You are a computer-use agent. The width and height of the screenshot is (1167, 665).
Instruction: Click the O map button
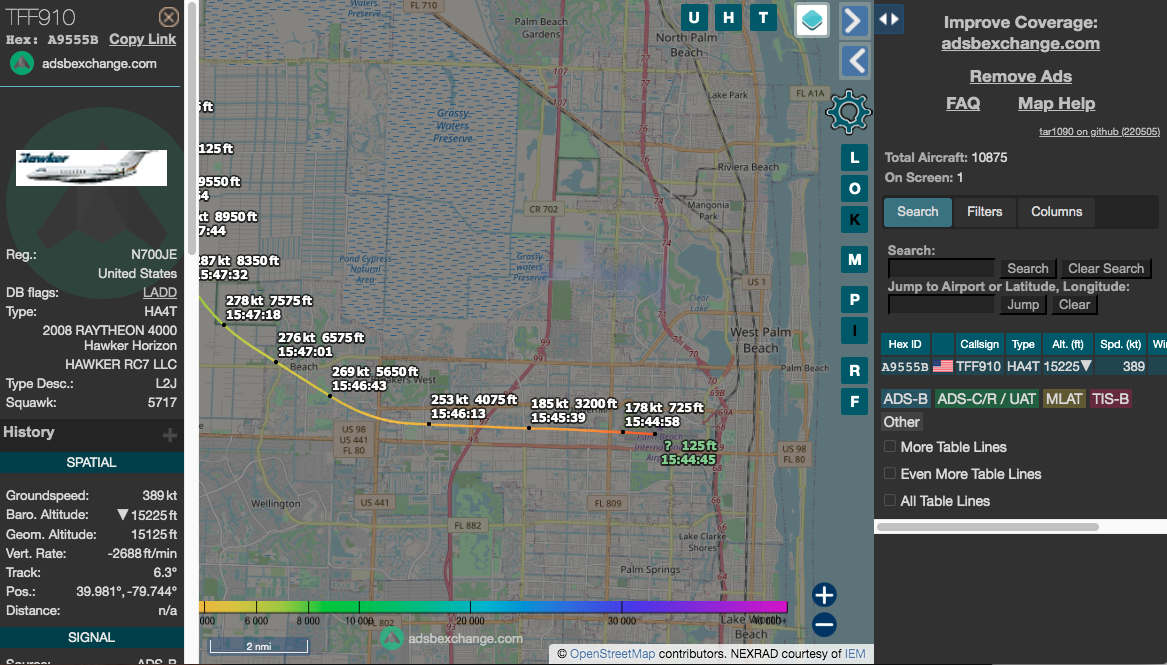(854, 189)
